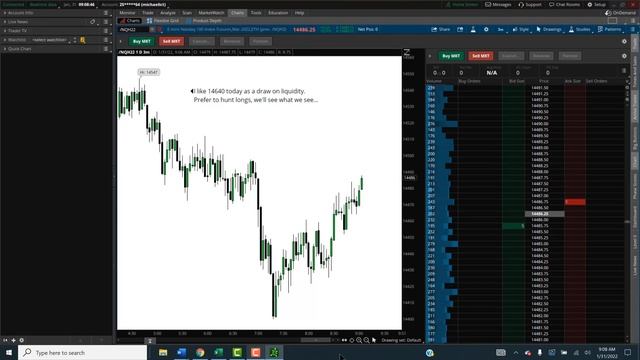This screenshot has height=360, width=640.
Task: Open the Messages center
Action: tap(498, 4)
